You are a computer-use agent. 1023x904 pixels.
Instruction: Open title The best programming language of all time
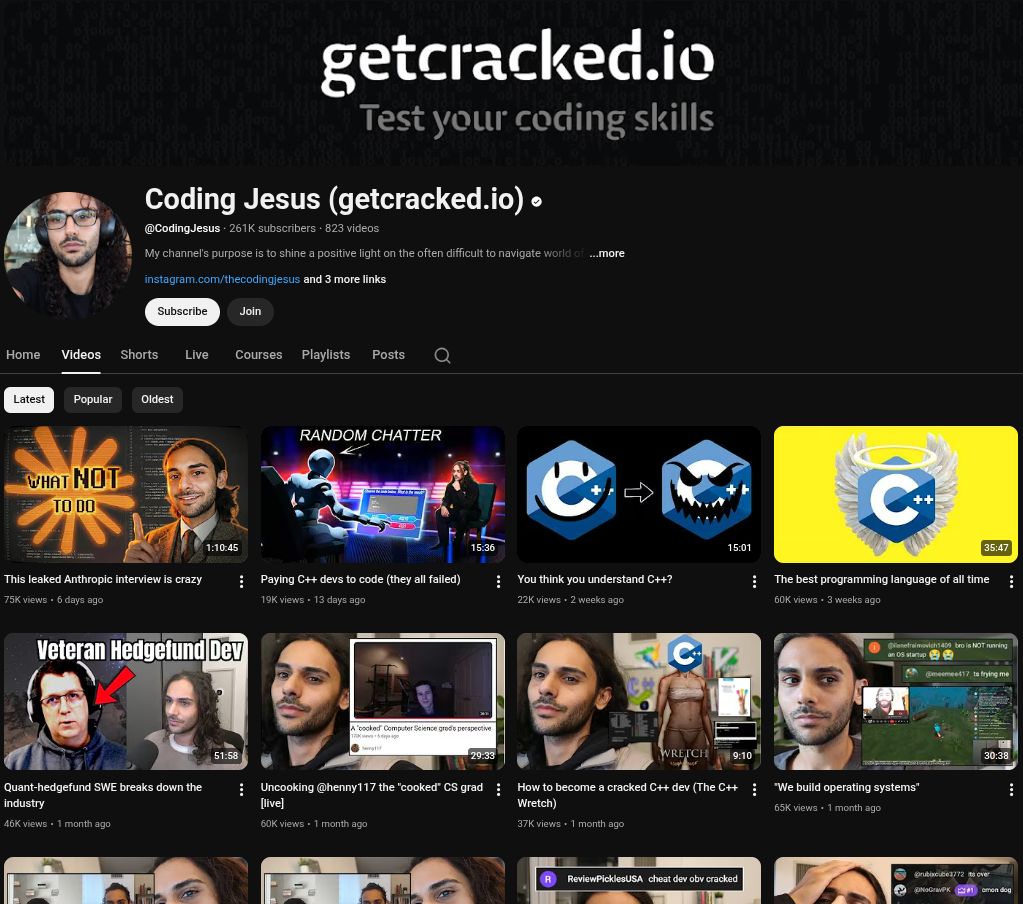point(881,579)
